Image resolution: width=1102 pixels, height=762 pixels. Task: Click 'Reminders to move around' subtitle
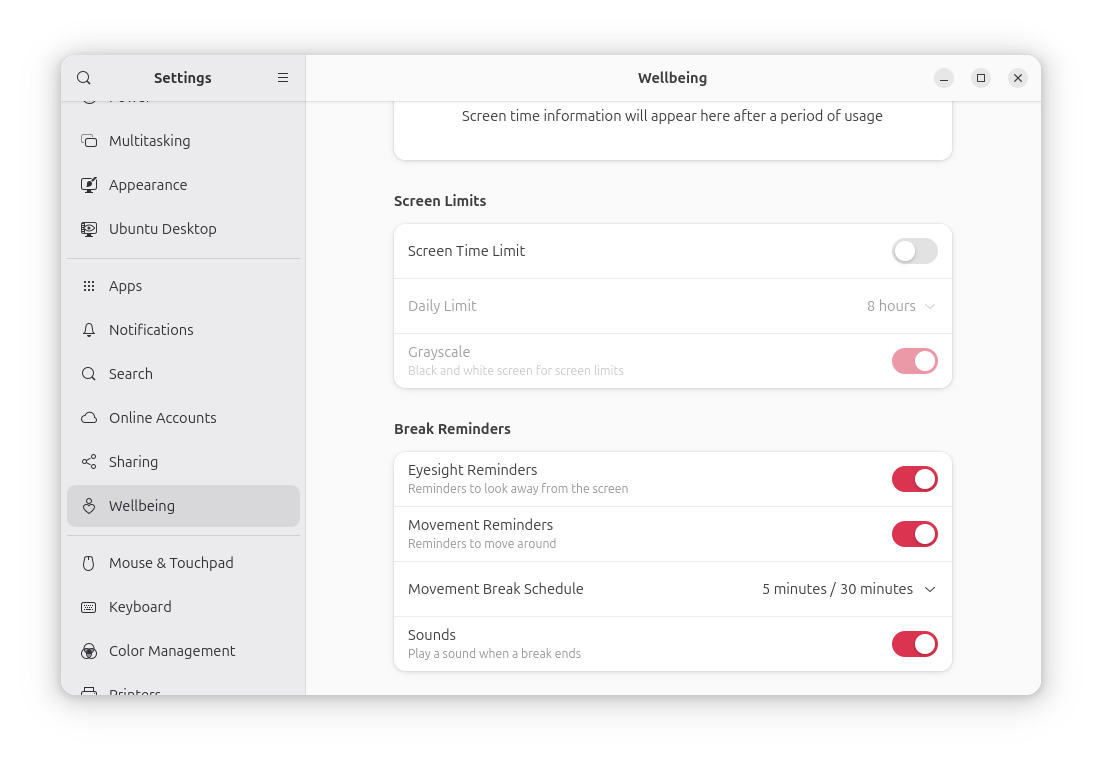point(481,543)
